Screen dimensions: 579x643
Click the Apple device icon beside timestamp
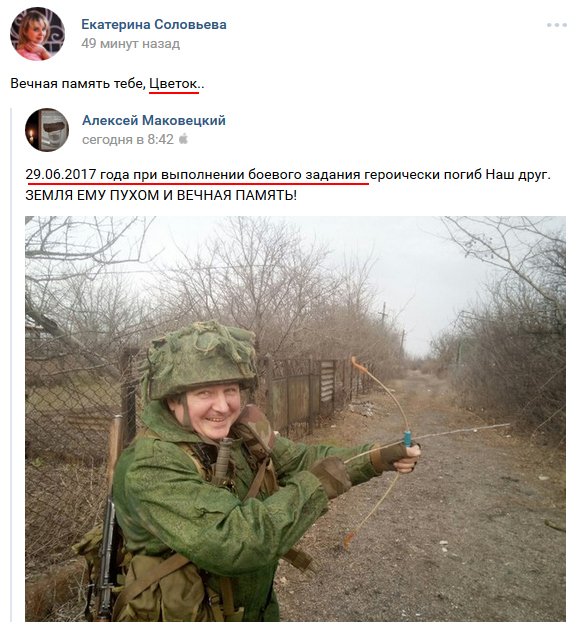[183, 139]
